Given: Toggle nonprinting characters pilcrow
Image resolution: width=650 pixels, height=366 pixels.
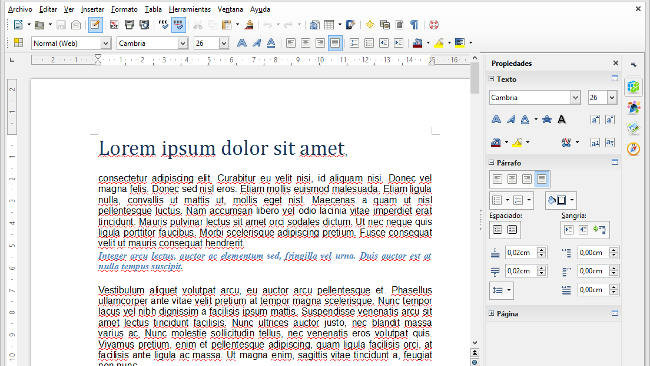Looking at the screenshot, I should tap(414, 25).
